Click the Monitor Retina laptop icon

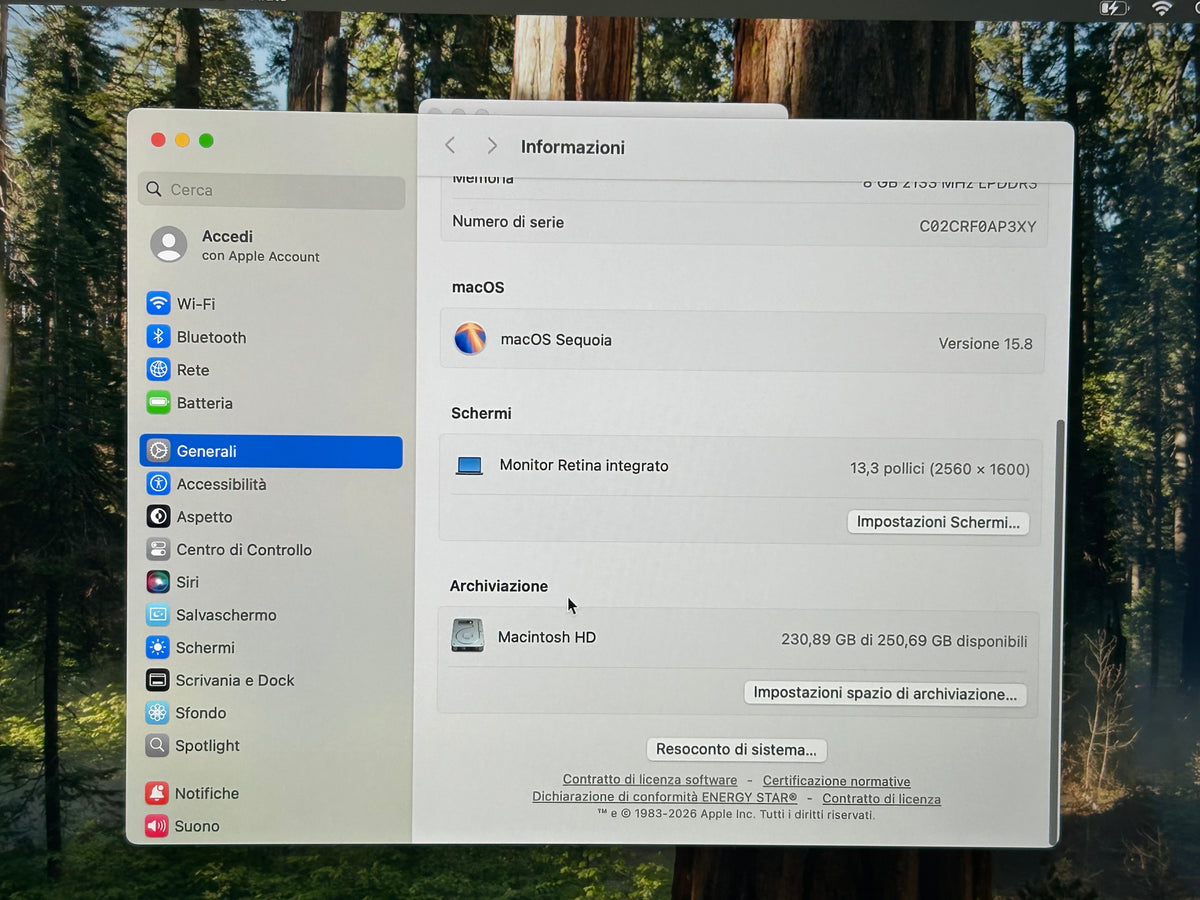[x=469, y=466]
